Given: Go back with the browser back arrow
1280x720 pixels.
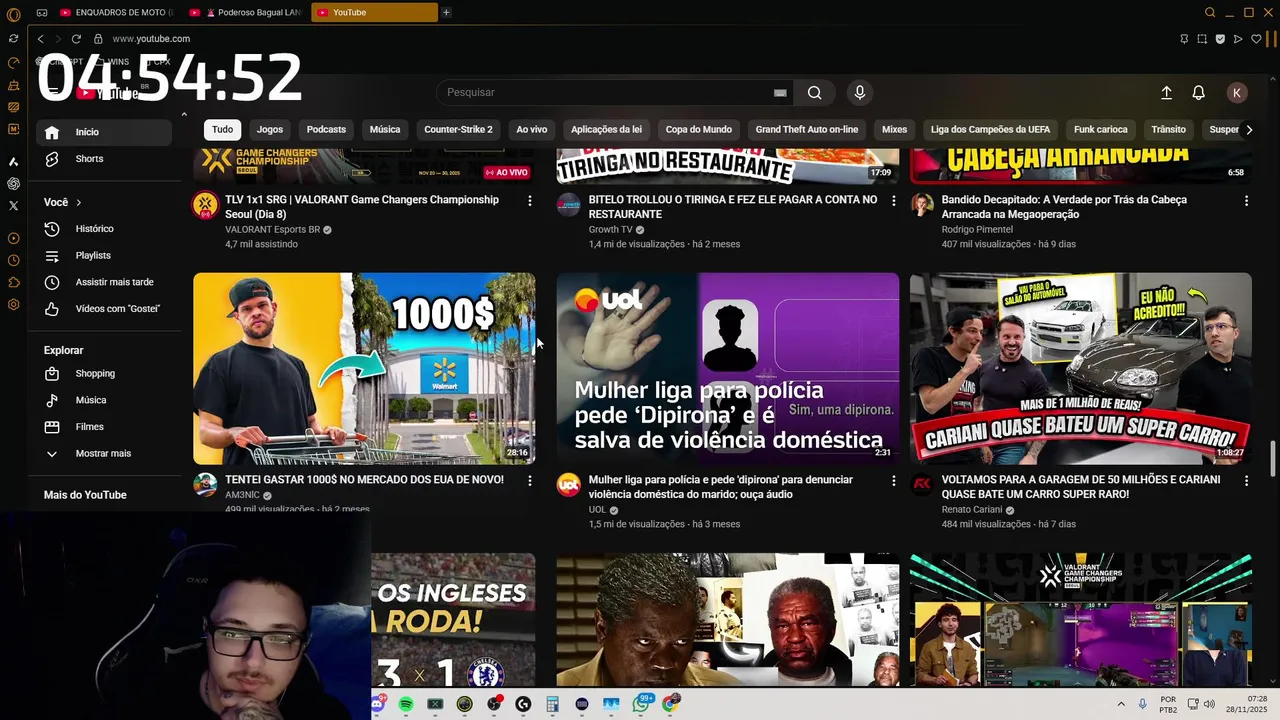Looking at the screenshot, I should pos(40,39).
